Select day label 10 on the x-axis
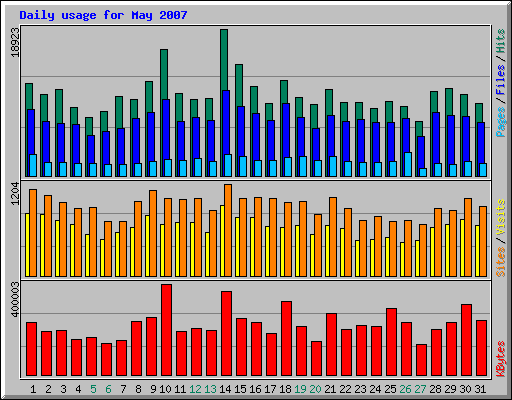This screenshot has width=512, height=400. click(165, 389)
